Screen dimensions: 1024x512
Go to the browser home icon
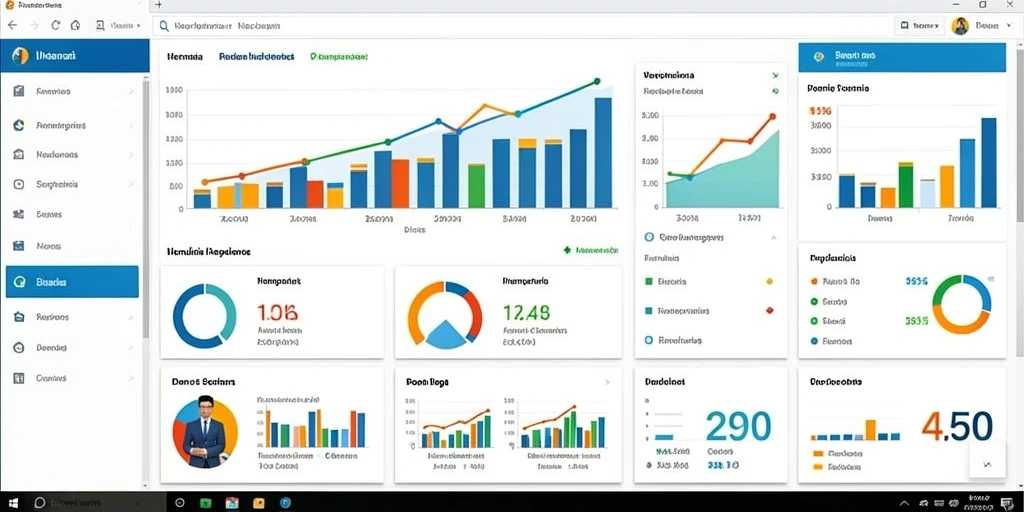click(75, 25)
